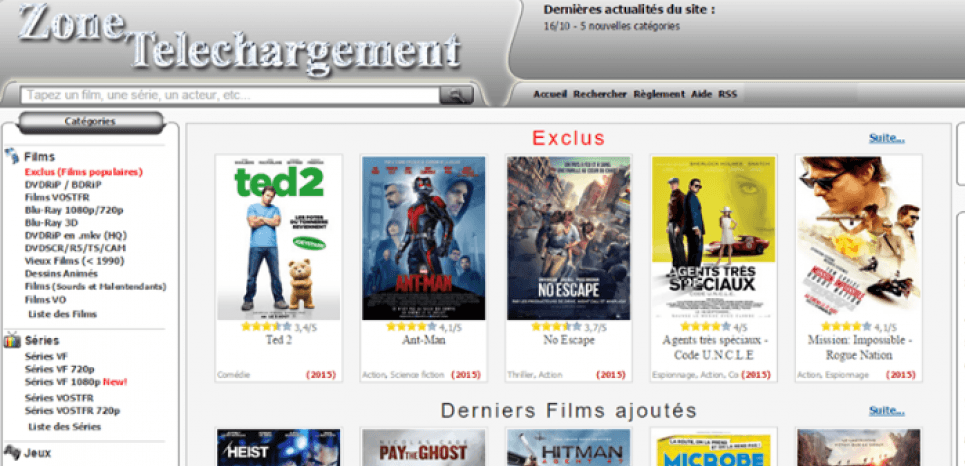Open Dessins Animés category
This screenshot has width=965, height=466.
[61, 273]
